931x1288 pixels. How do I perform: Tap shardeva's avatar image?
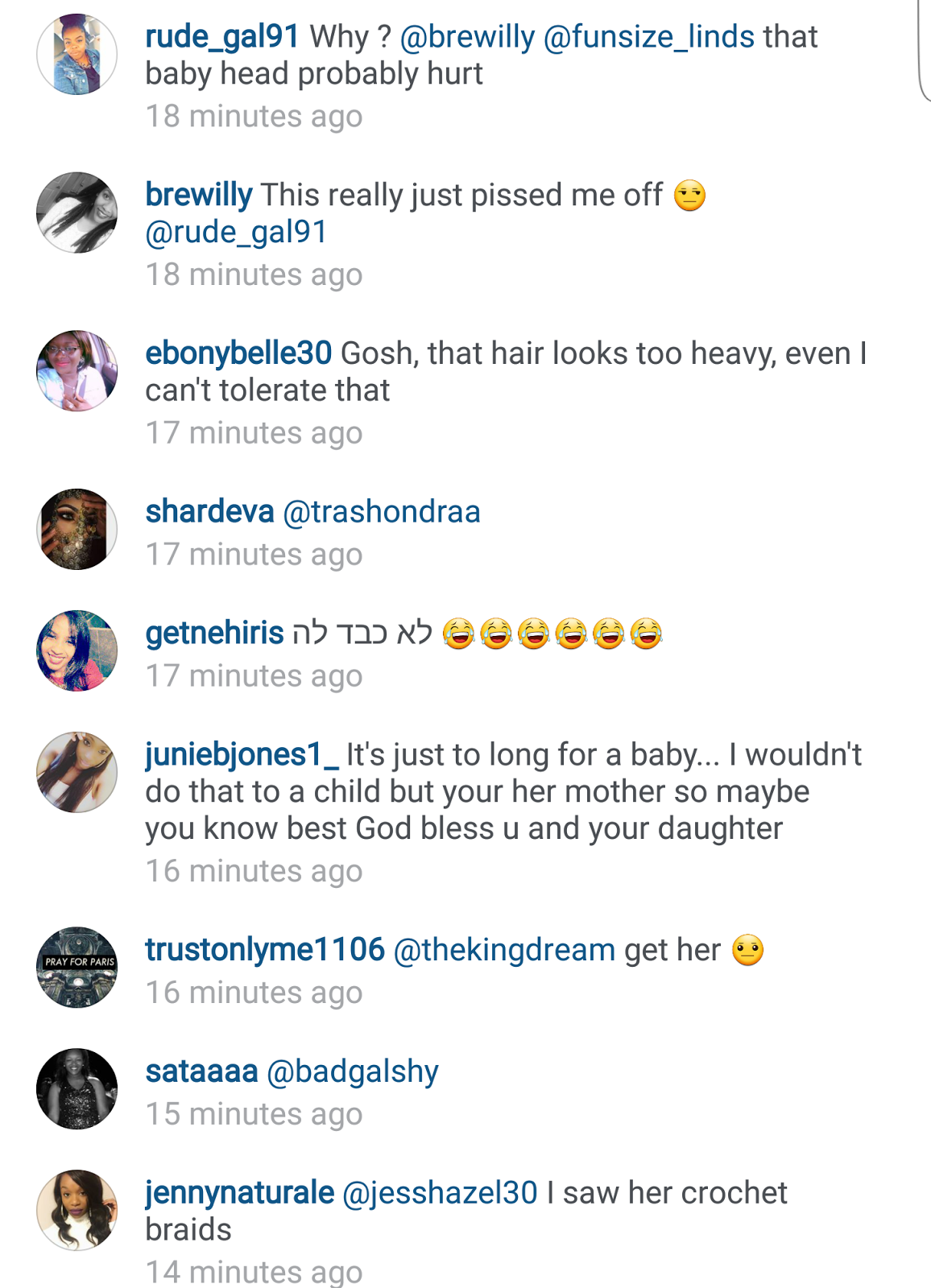[77, 530]
